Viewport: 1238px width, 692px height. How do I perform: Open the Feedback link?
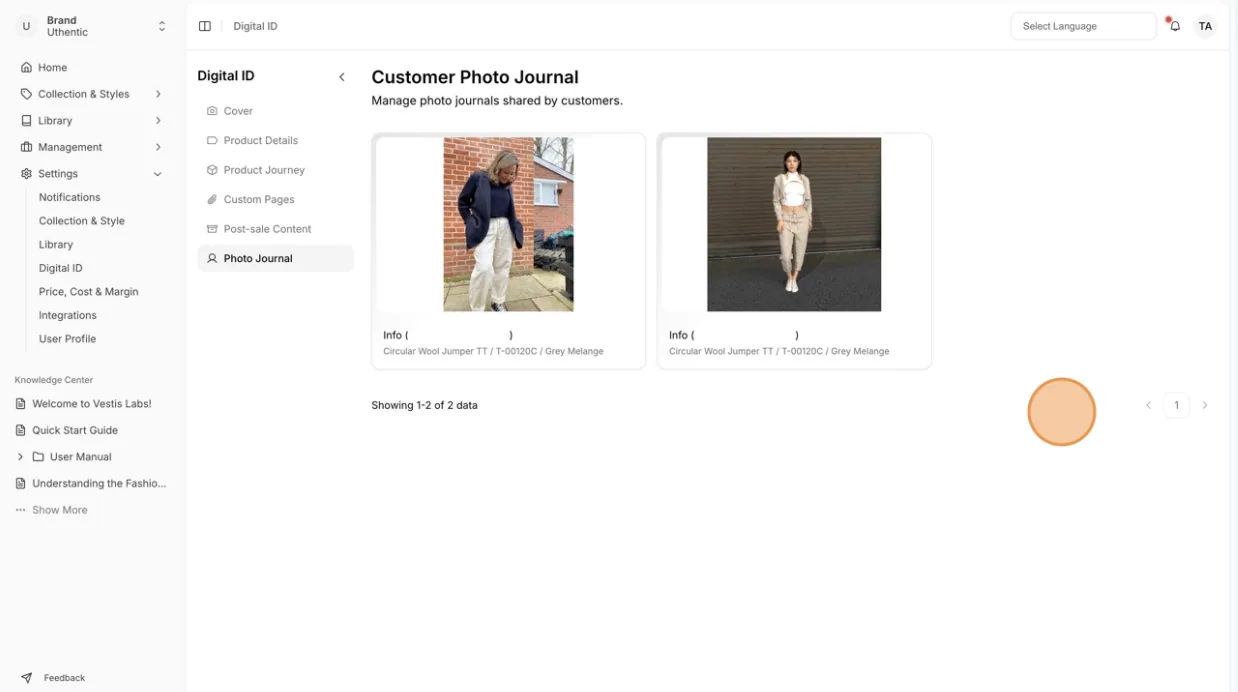(x=65, y=678)
